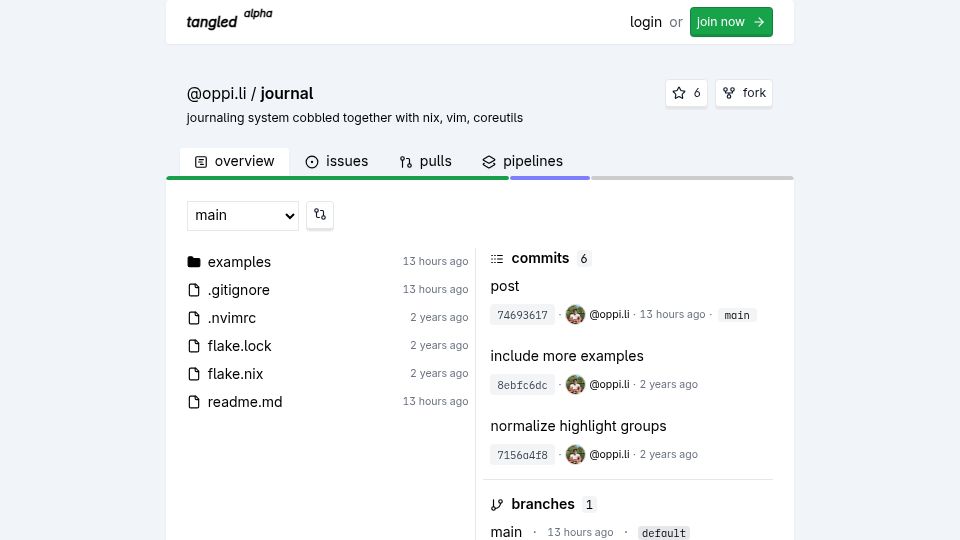The image size is (960, 540).
Task: Open the 'post' commit message
Action: pyautogui.click(x=504, y=287)
